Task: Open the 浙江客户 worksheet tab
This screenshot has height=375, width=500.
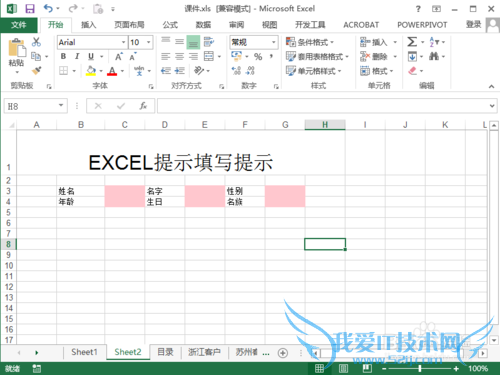Action: click(204, 352)
